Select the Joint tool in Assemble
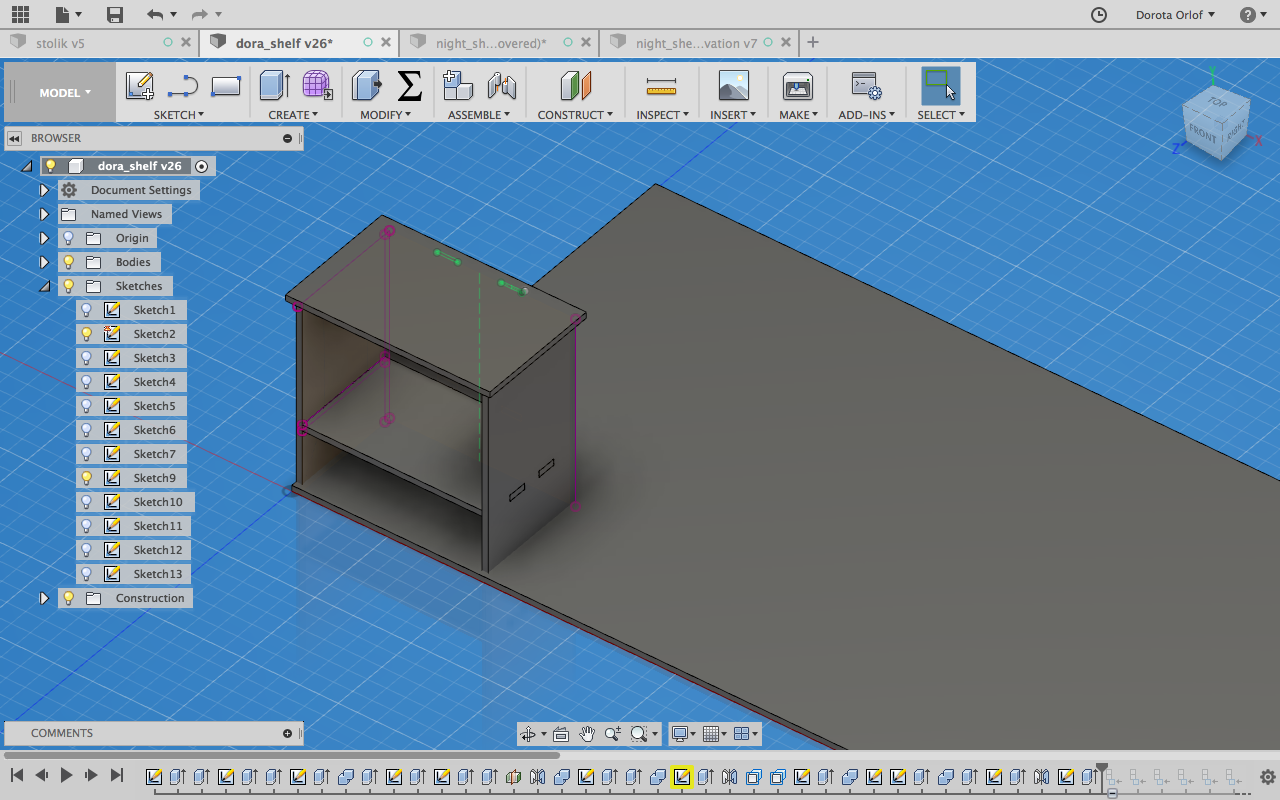This screenshot has width=1280, height=800. pyautogui.click(x=501, y=86)
